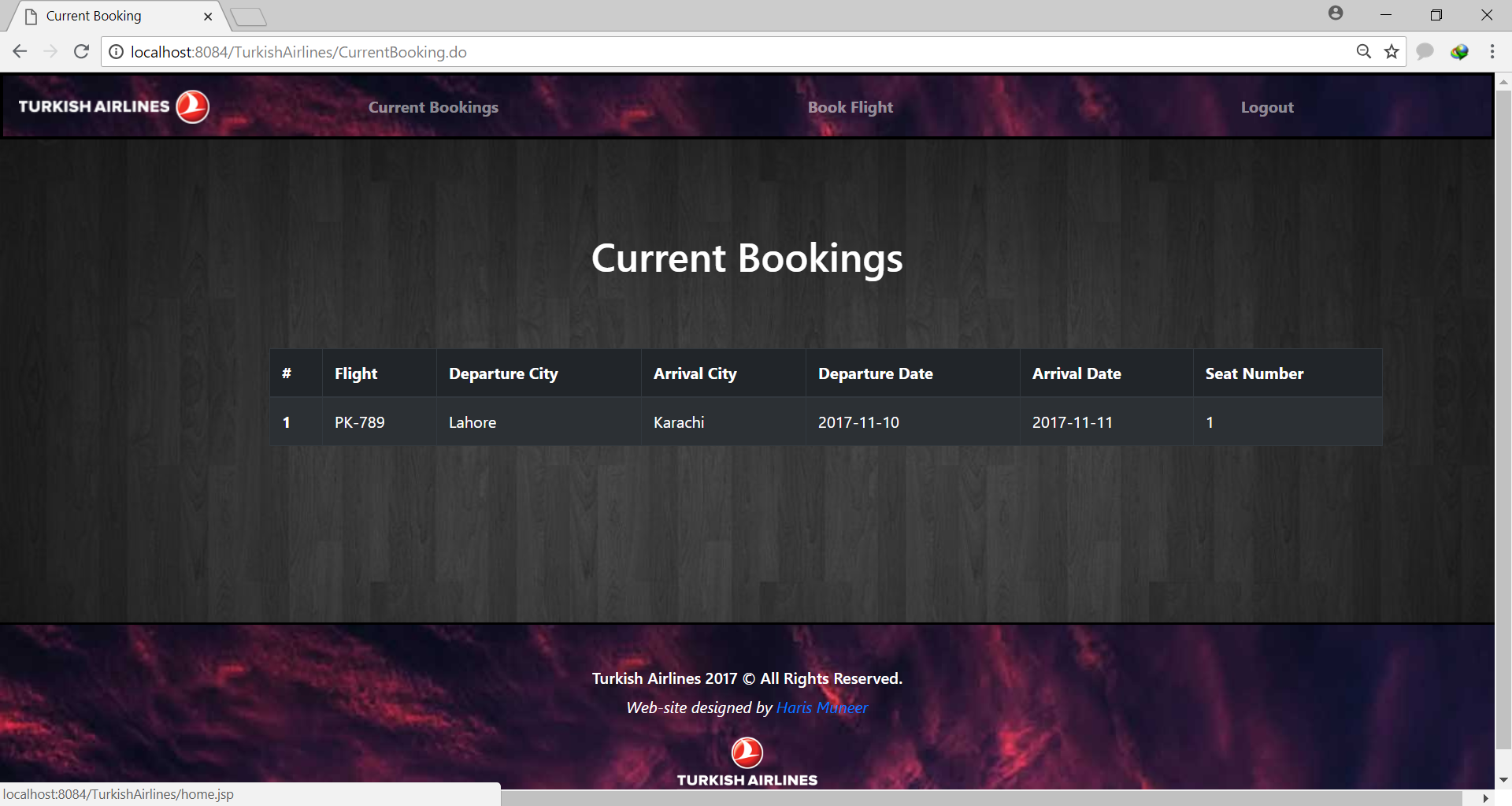This screenshot has width=1512, height=806.
Task: Click the Seat Number column header
Action: point(1288,373)
